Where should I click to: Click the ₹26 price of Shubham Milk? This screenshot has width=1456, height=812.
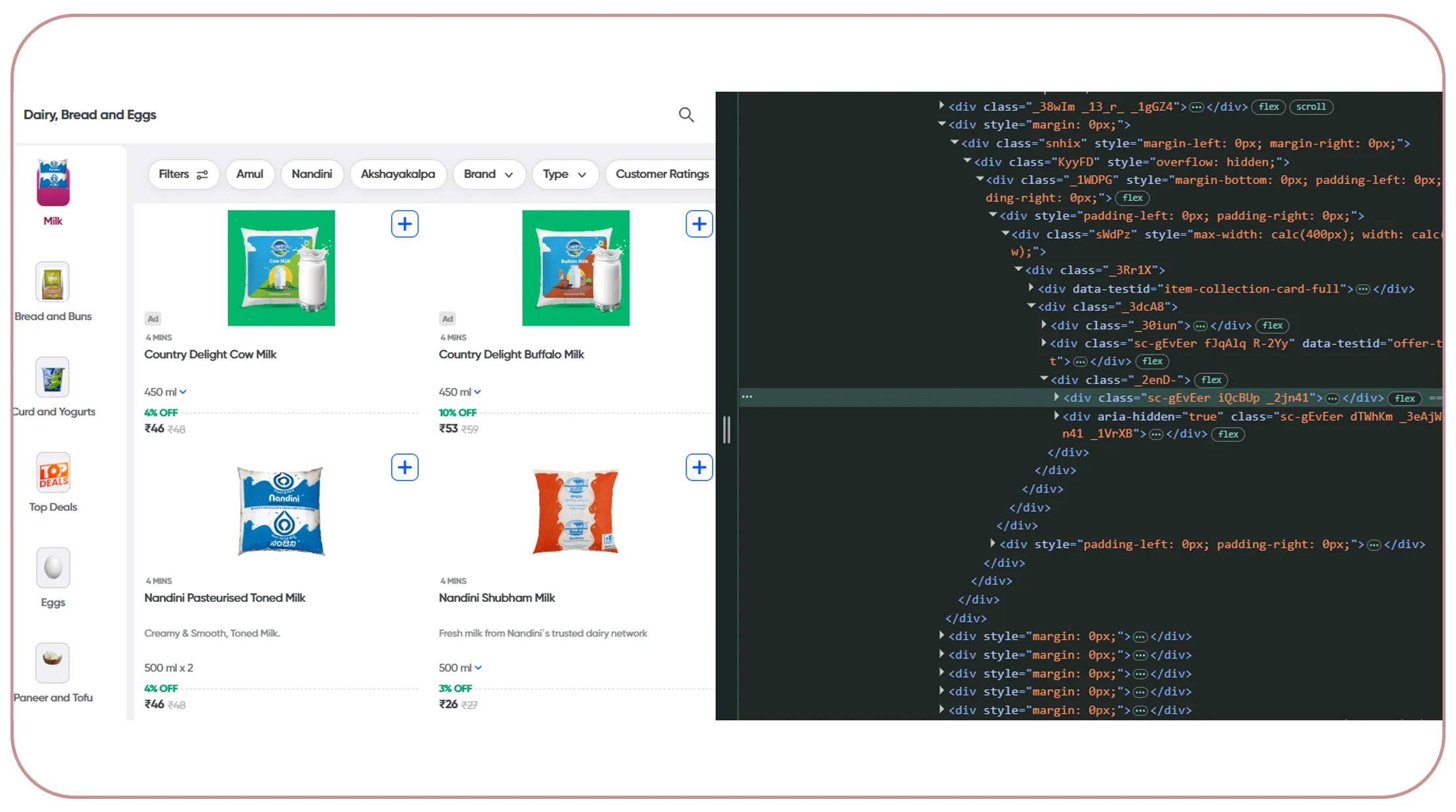(x=448, y=705)
